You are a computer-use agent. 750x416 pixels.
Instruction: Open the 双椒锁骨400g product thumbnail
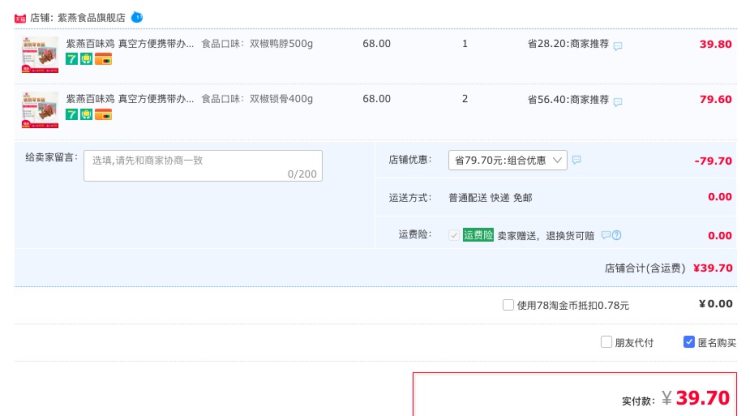(x=40, y=109)
